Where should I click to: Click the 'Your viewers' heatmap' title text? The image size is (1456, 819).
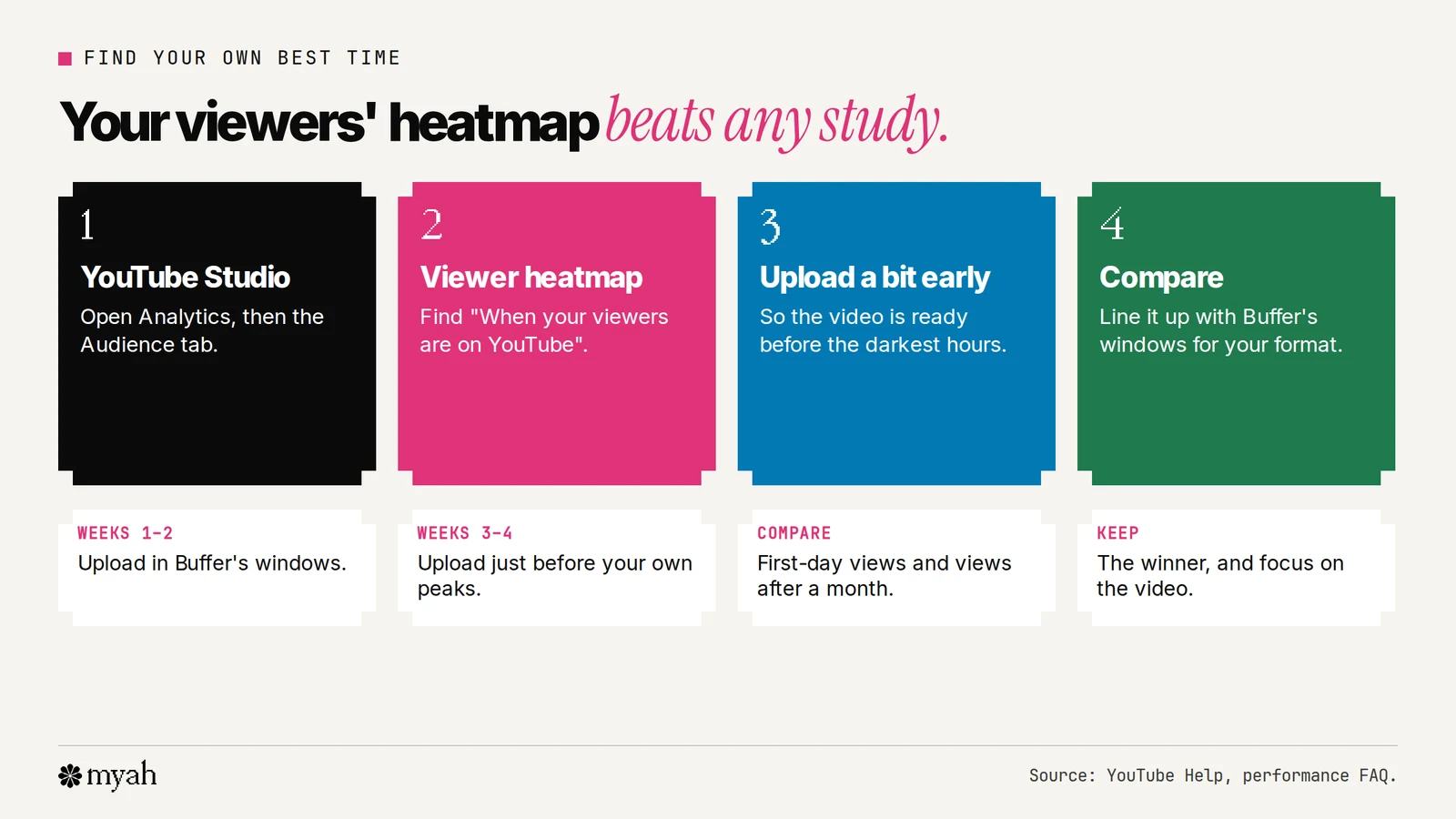(329, 122)
